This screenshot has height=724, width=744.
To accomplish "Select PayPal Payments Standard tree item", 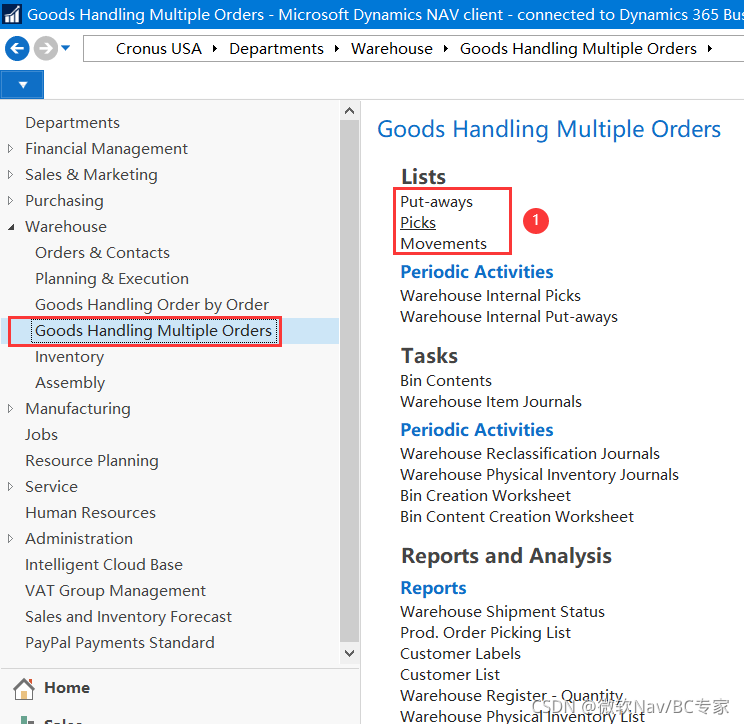I will pyautogui.click(x=120, y=643).
